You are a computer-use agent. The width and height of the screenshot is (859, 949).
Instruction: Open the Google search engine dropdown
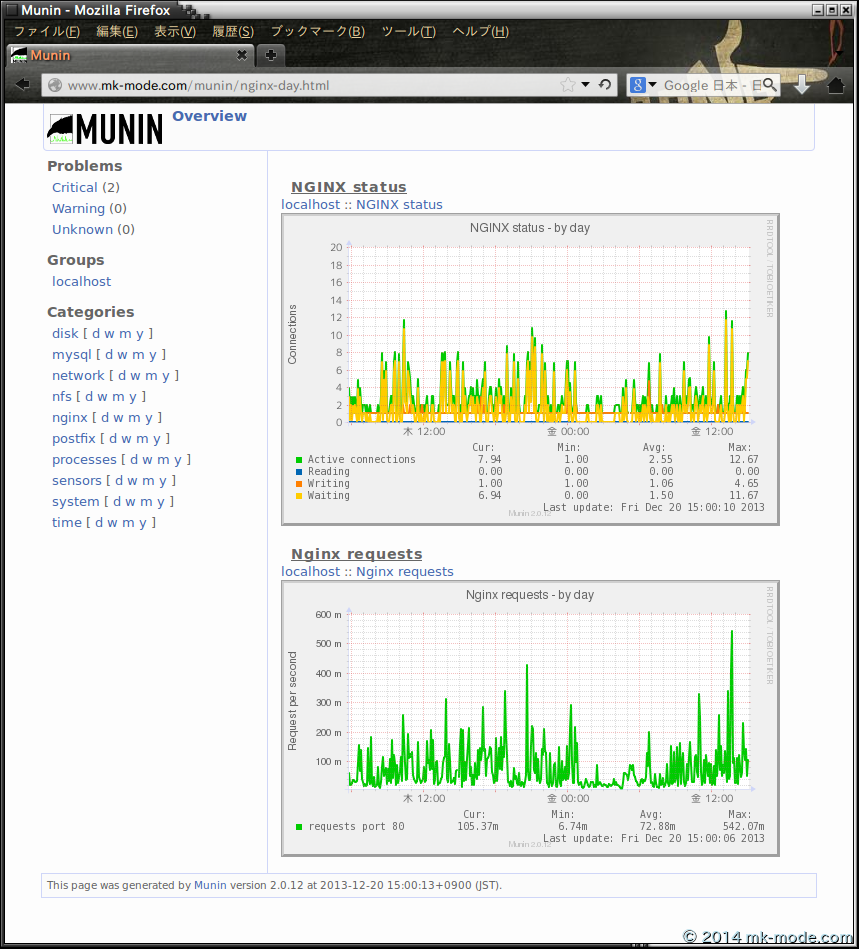pyautogui.click(x=643, y=85)
